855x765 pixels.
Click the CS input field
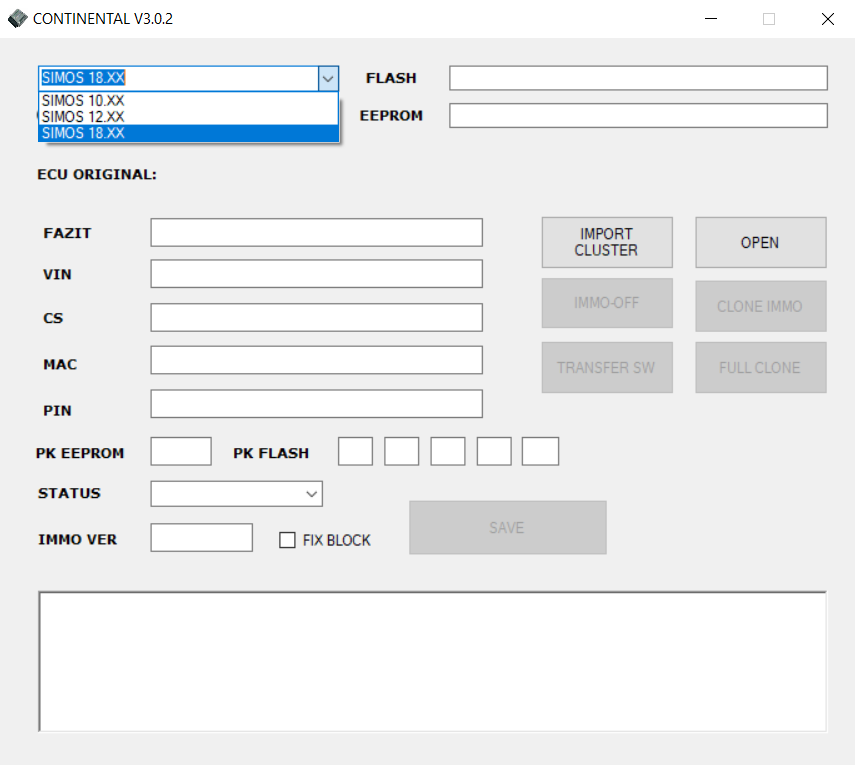click(316, 318)
